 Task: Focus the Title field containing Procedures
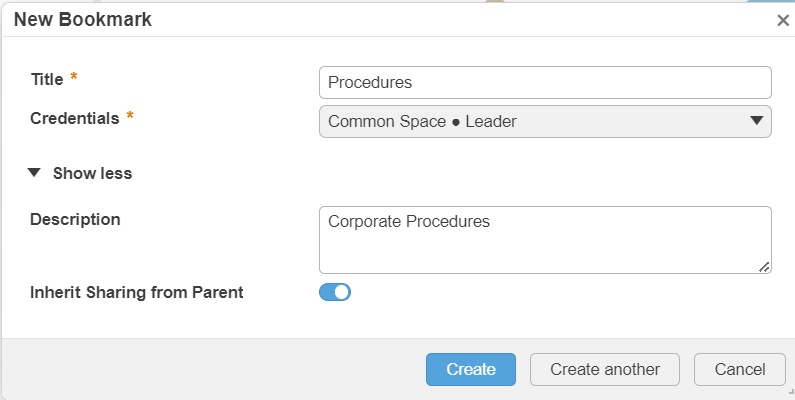(x=545, y=82)
